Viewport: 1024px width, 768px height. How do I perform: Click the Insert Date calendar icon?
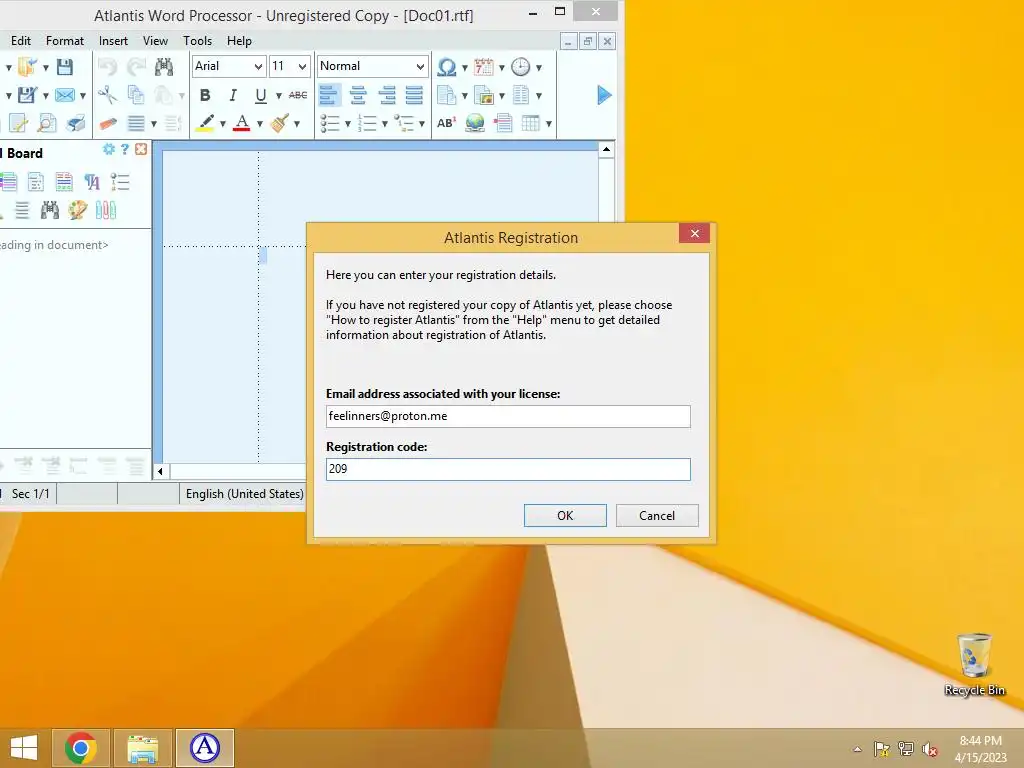[x=484, y=67]
